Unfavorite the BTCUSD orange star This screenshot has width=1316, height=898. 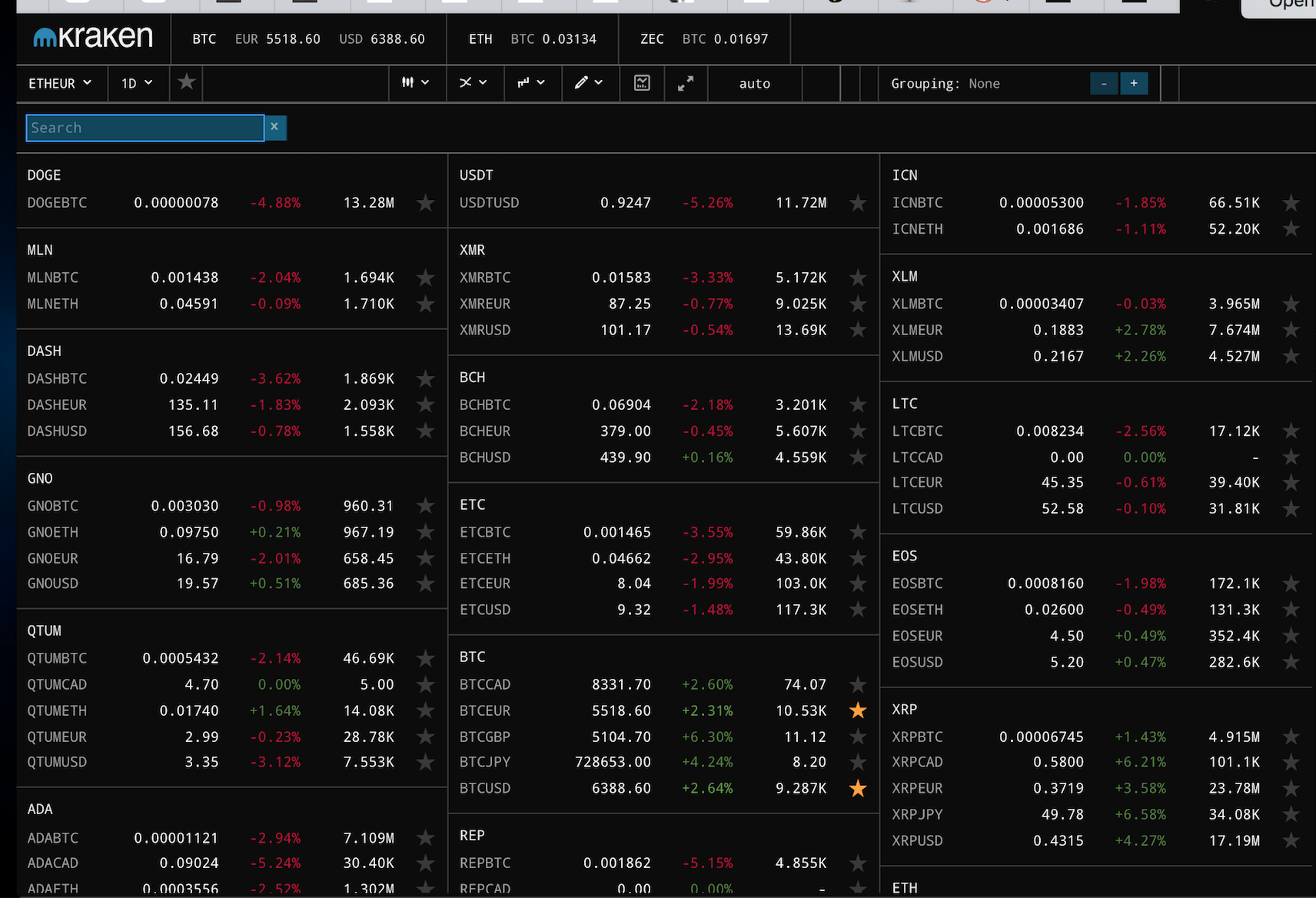[x=858, y=788]
